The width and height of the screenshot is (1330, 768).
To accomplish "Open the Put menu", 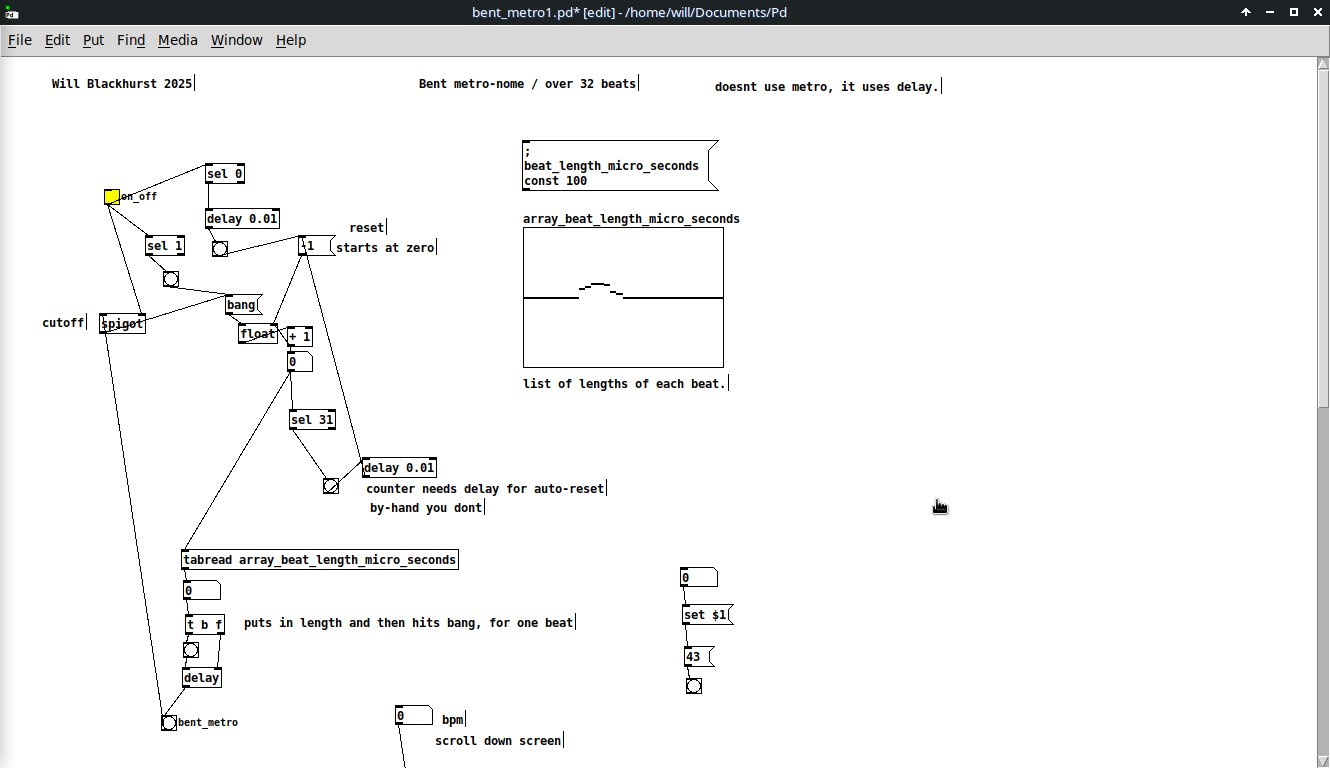I will [x=94, y=40].
